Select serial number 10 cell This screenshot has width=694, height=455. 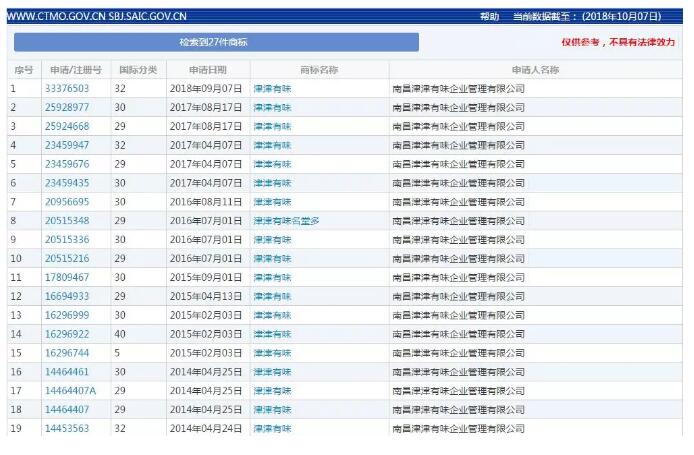point(16,258)
